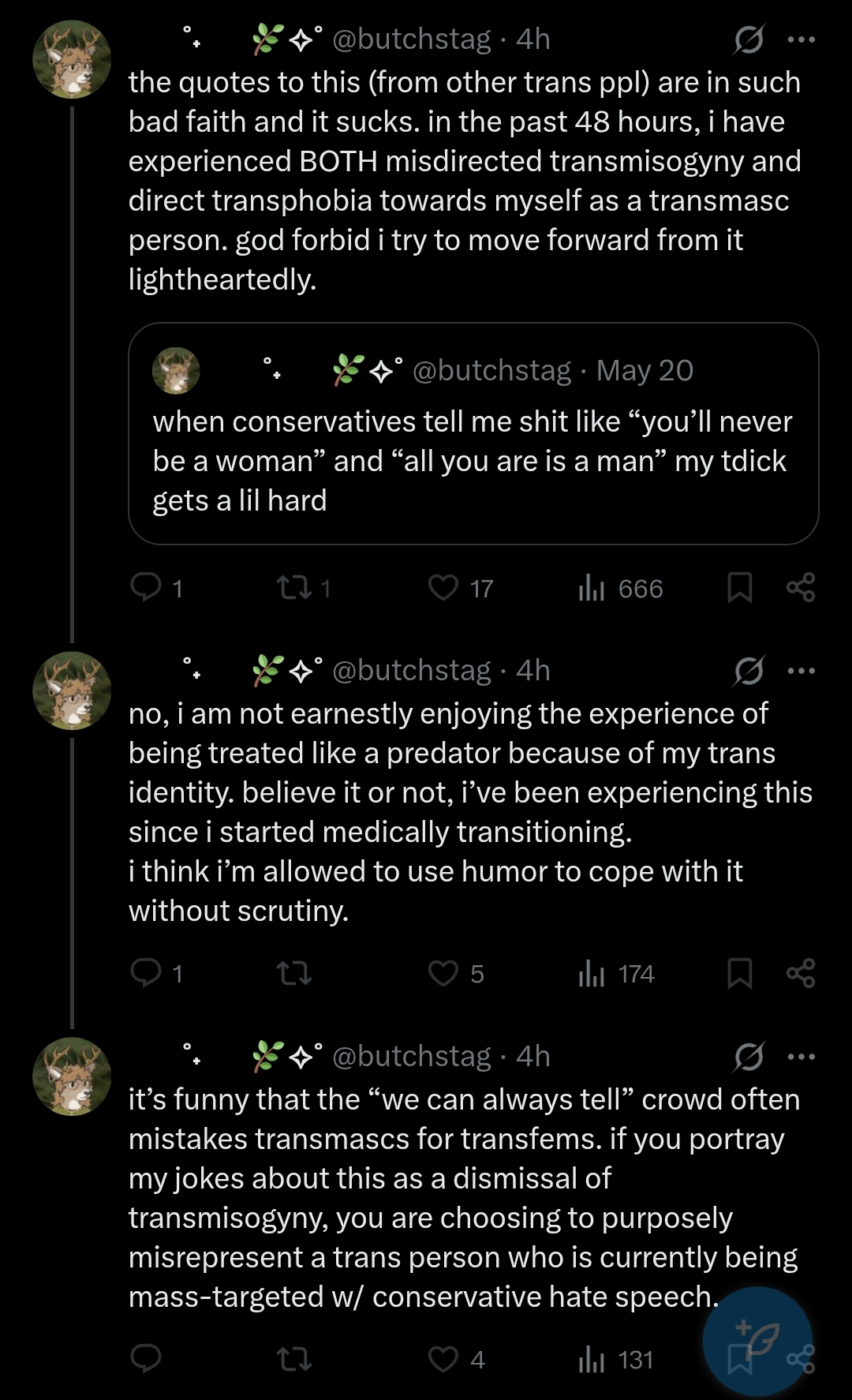852x1400 pixels.
Task: Bookmark the first tweet
Action: click(739, 588)
